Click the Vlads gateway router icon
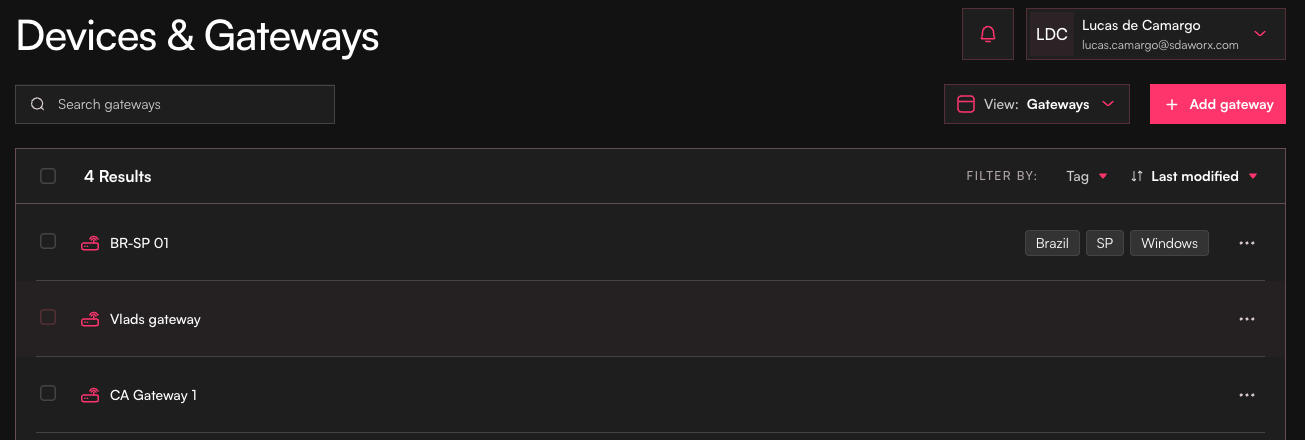Screen dimensions: 1305x440 [x=90, y=319]
